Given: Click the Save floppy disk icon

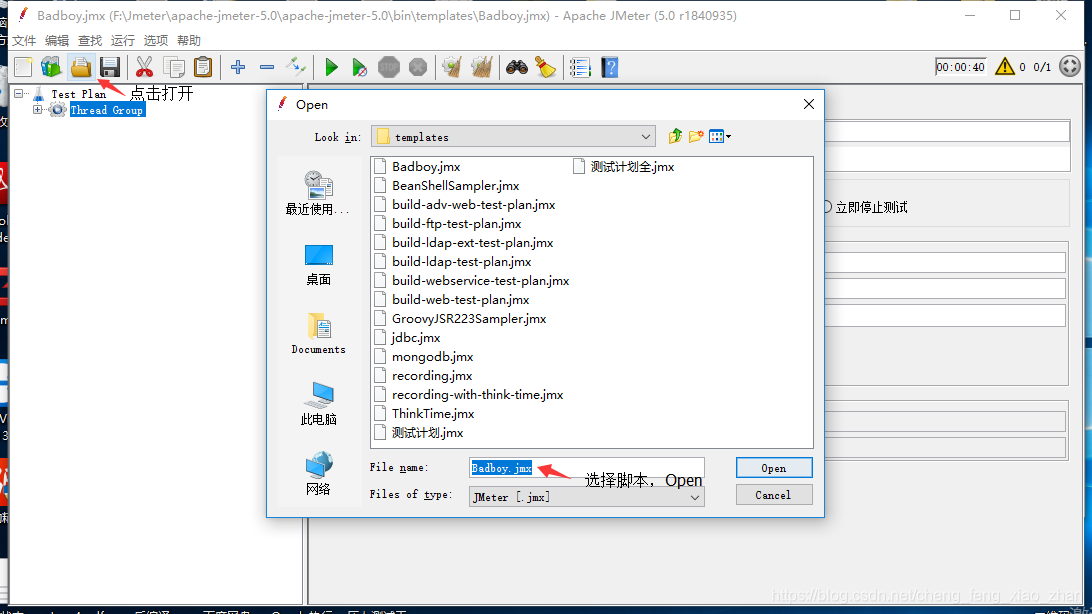Looking at the screenshot, I should (109, 68).
